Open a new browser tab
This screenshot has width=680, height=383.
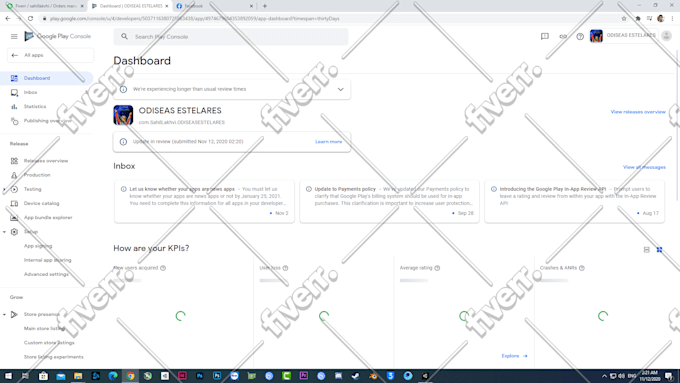tap(265, 6)
